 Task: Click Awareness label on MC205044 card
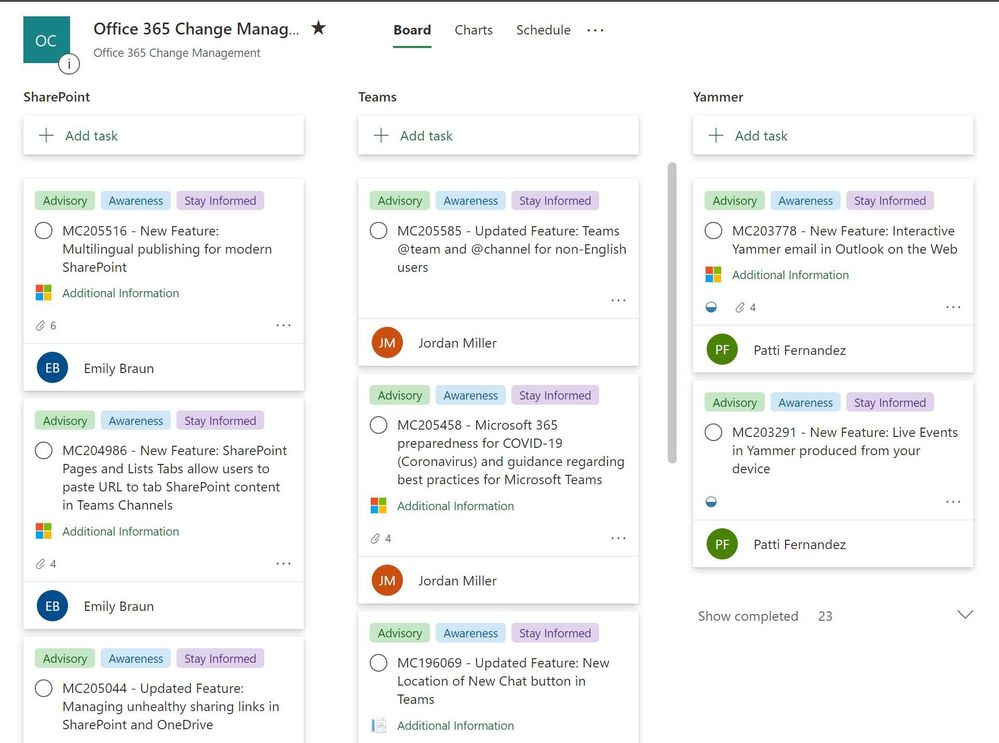point(136,658)
